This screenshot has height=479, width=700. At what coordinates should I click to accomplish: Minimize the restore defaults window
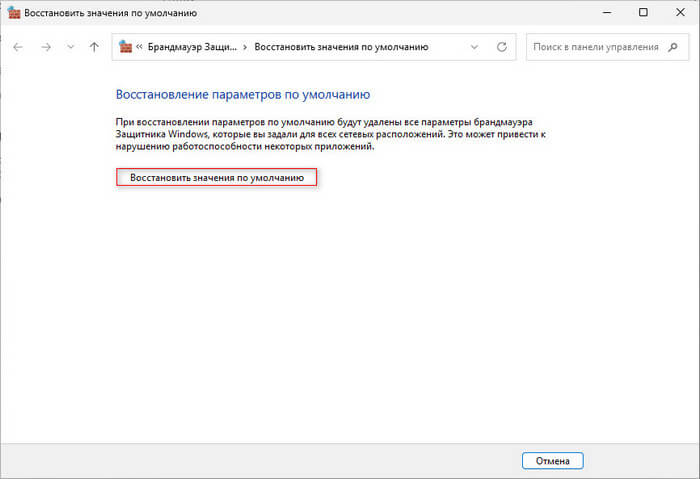[599, 13]
